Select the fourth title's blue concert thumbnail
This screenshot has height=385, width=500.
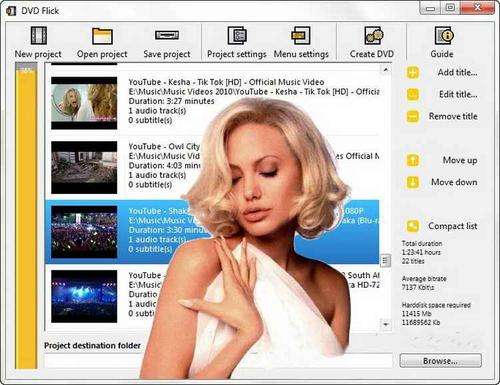click(84, 296)
